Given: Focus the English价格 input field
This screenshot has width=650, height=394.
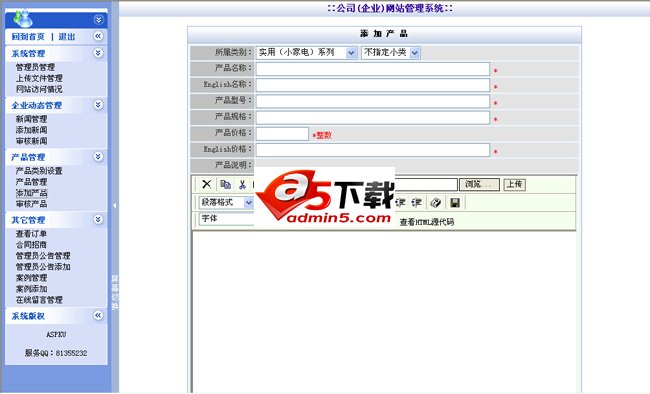Looking at the screenshot, I should coord(373,150).
